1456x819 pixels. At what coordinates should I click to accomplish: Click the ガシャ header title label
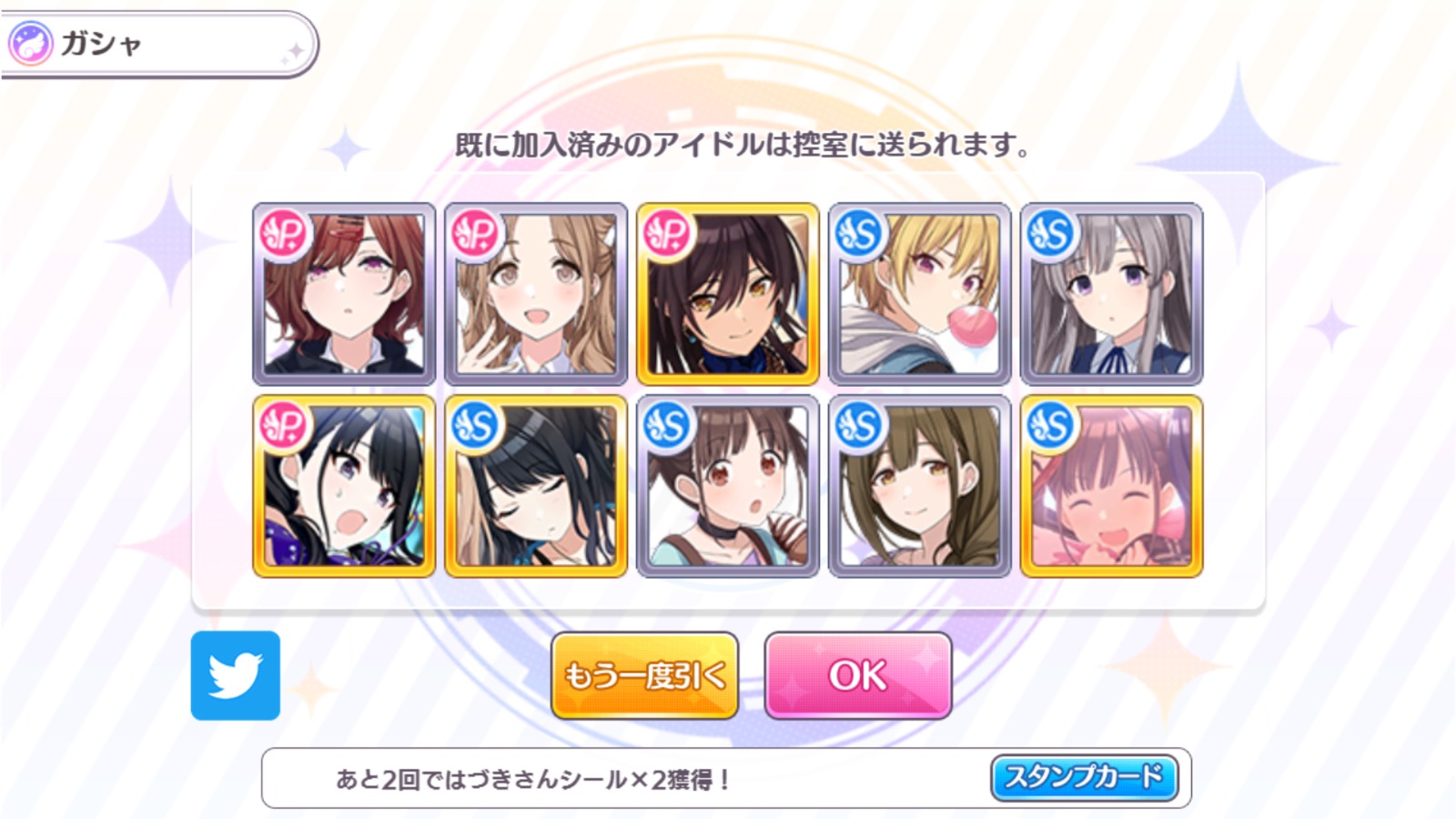[x=101, y=44]
